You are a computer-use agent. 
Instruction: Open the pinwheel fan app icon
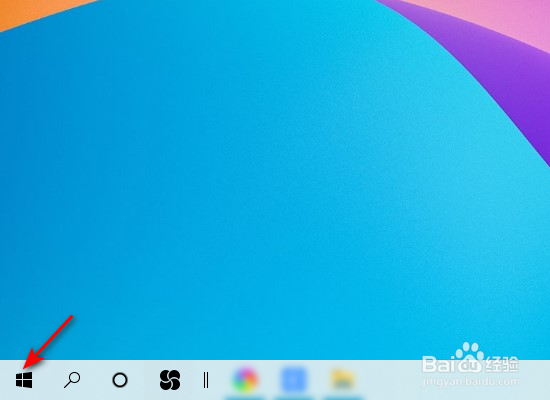pyautogui.click(x=170, y=380)
